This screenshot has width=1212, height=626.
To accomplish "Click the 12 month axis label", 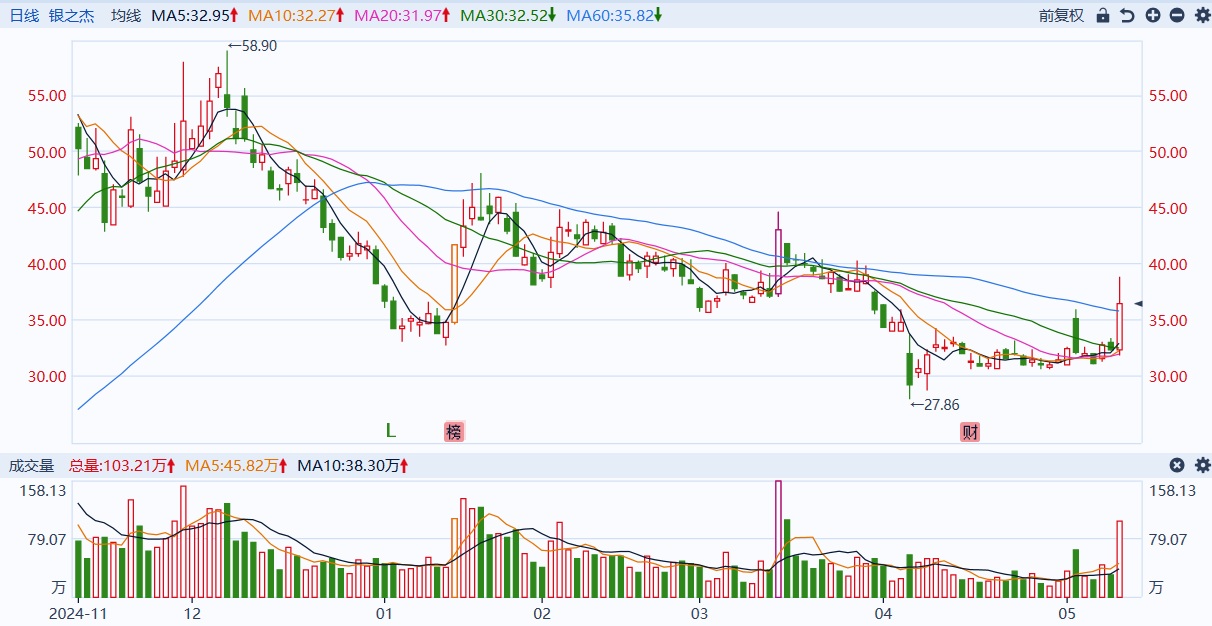I will (x=193, y=613).
